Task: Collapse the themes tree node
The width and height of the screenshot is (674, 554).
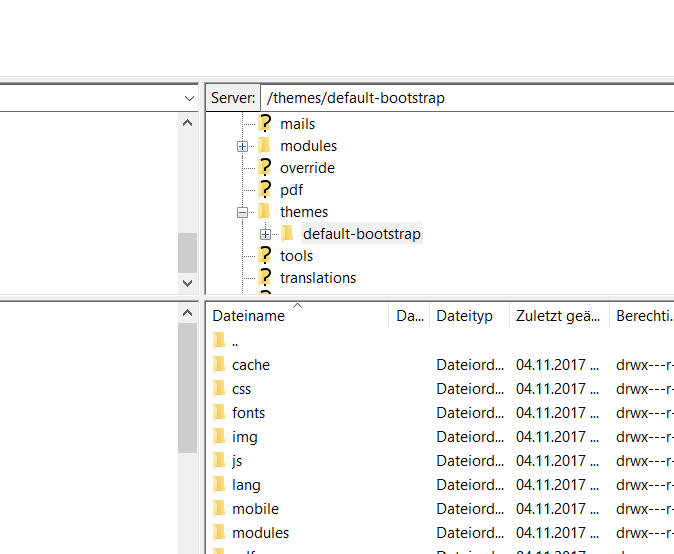Action: (242, 212)
